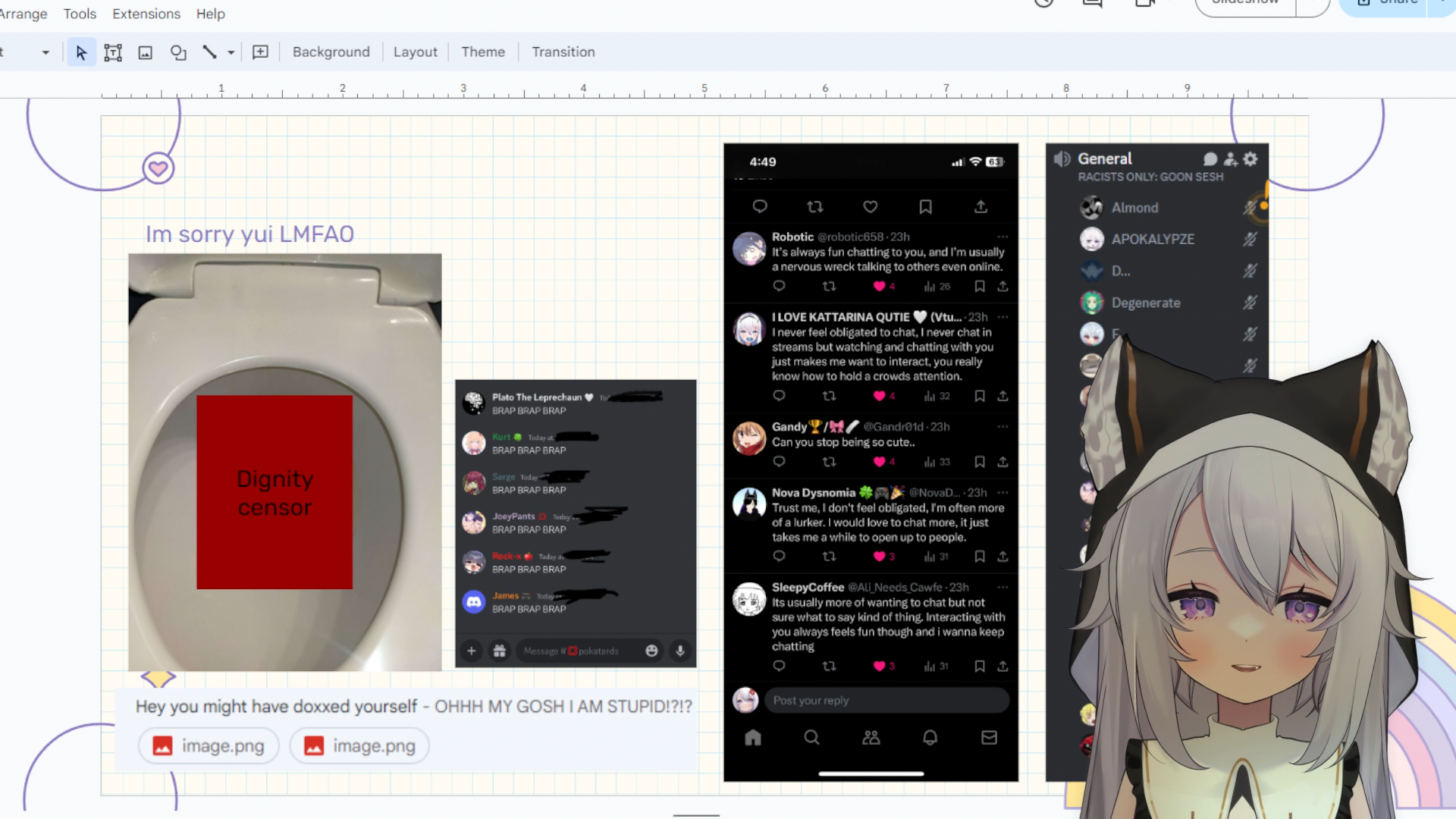
Task: Open the Layout options
Action: click(x=415, y=52)
